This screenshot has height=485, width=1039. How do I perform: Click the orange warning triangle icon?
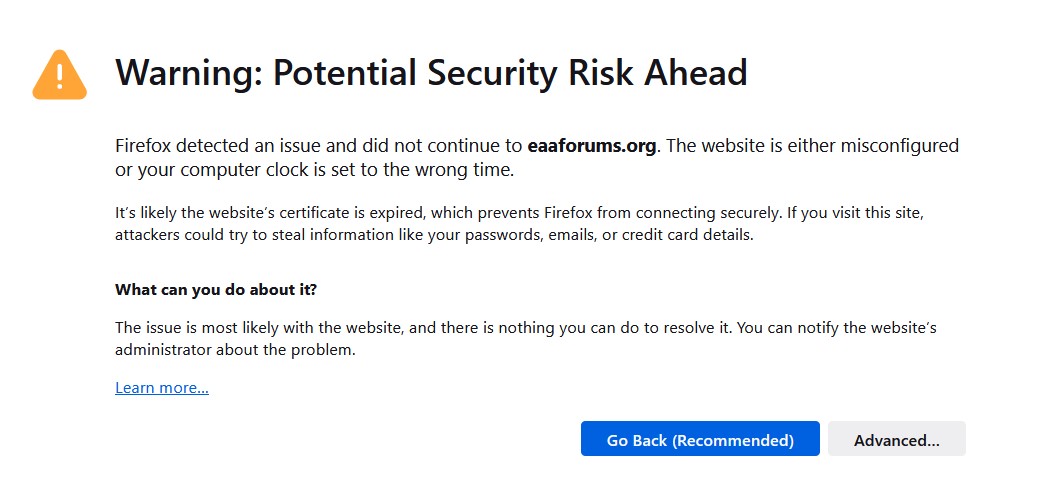pos(60,75)
